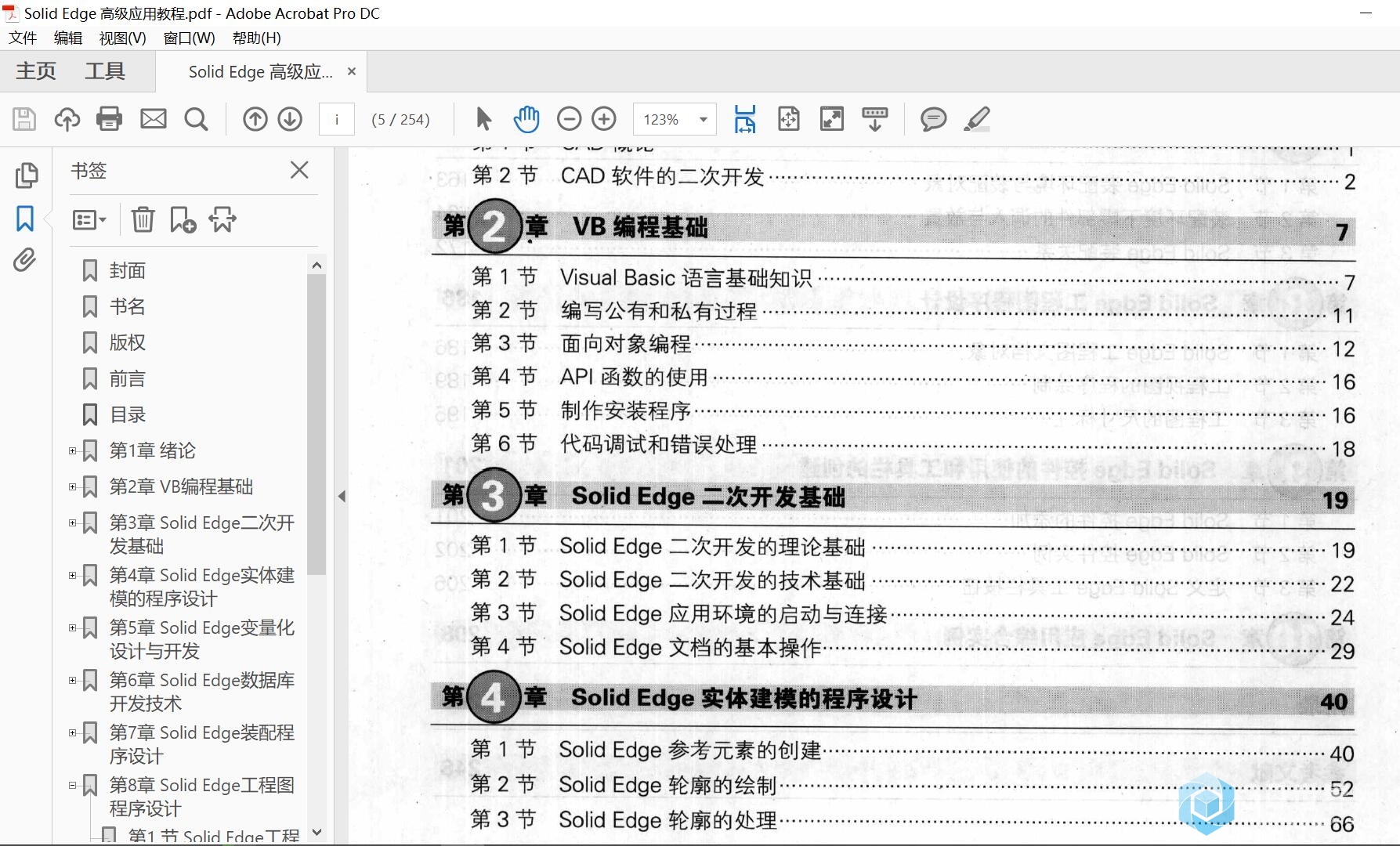Close the 书签 bookmarks panel

pyautogui.click(x=299, y=170)
